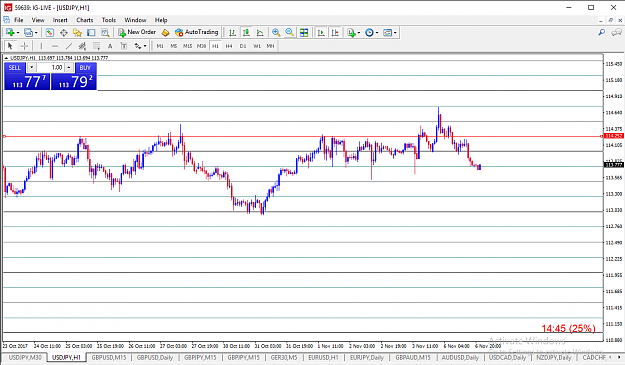Open the Navigator star-folder icon

(x=77, y=33)
